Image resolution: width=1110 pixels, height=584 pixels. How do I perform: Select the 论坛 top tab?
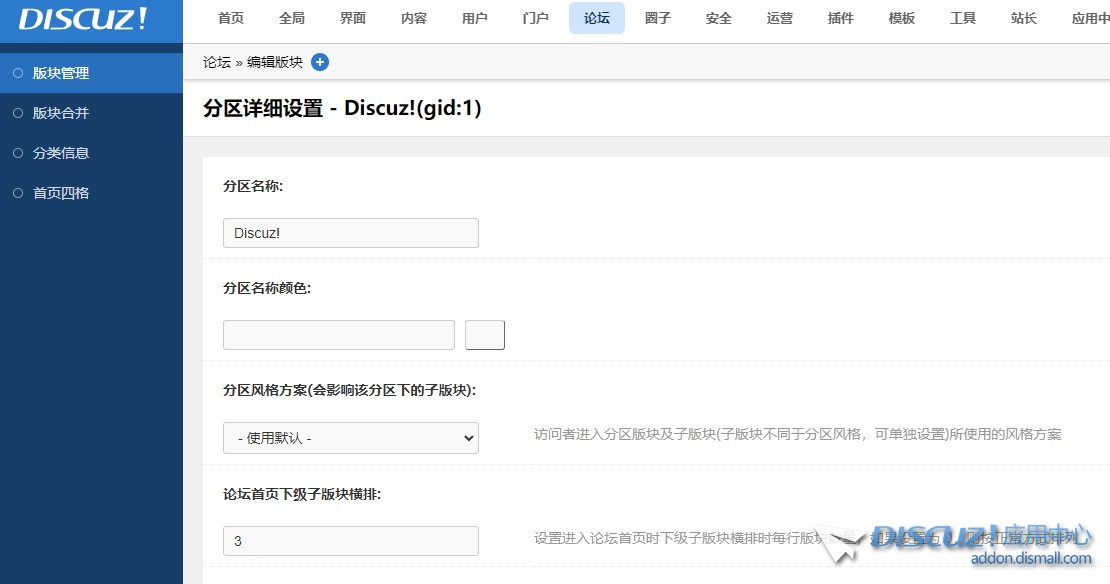(597, 18)
